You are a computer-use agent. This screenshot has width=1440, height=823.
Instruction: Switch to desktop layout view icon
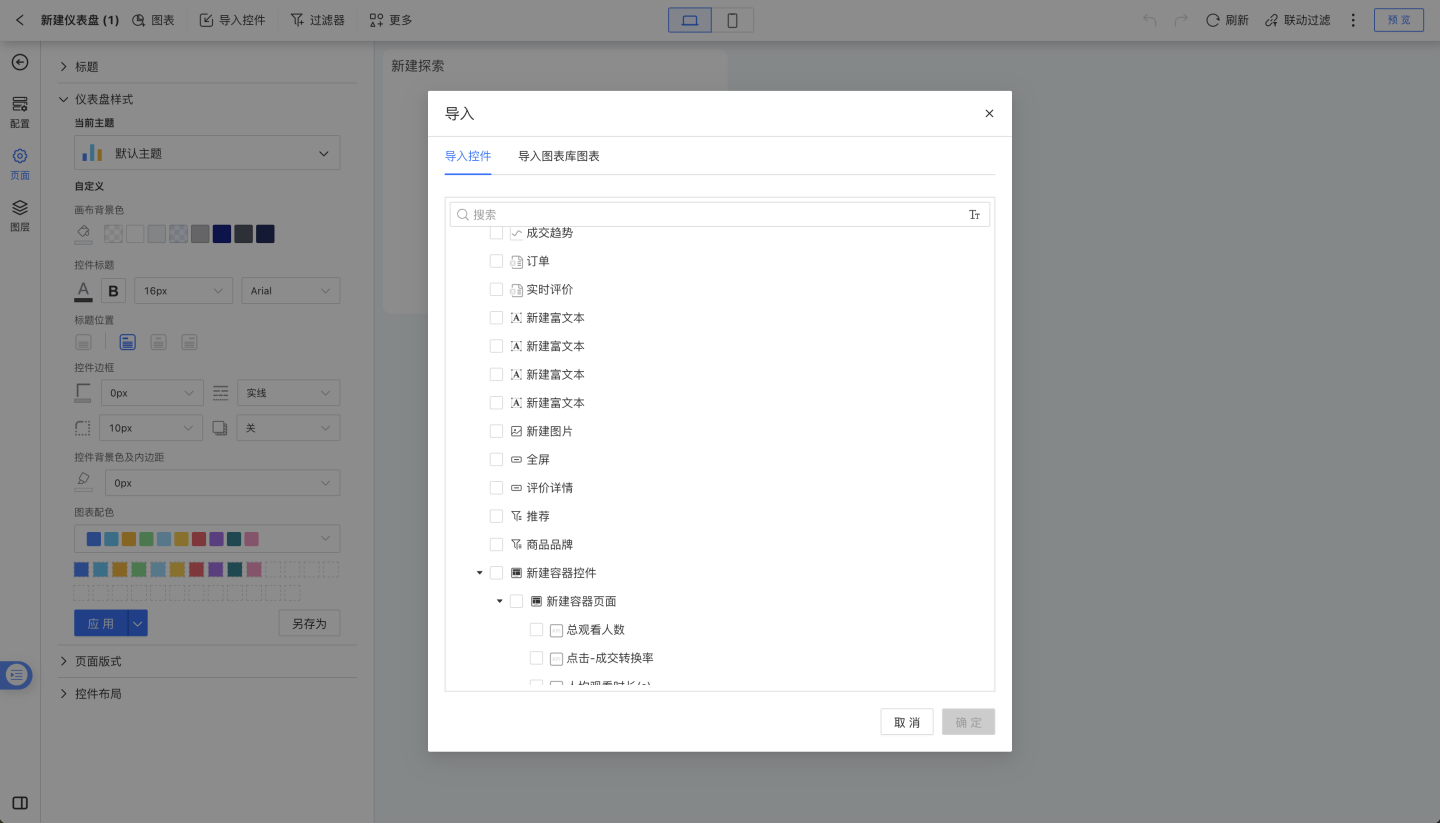point(690,20)
